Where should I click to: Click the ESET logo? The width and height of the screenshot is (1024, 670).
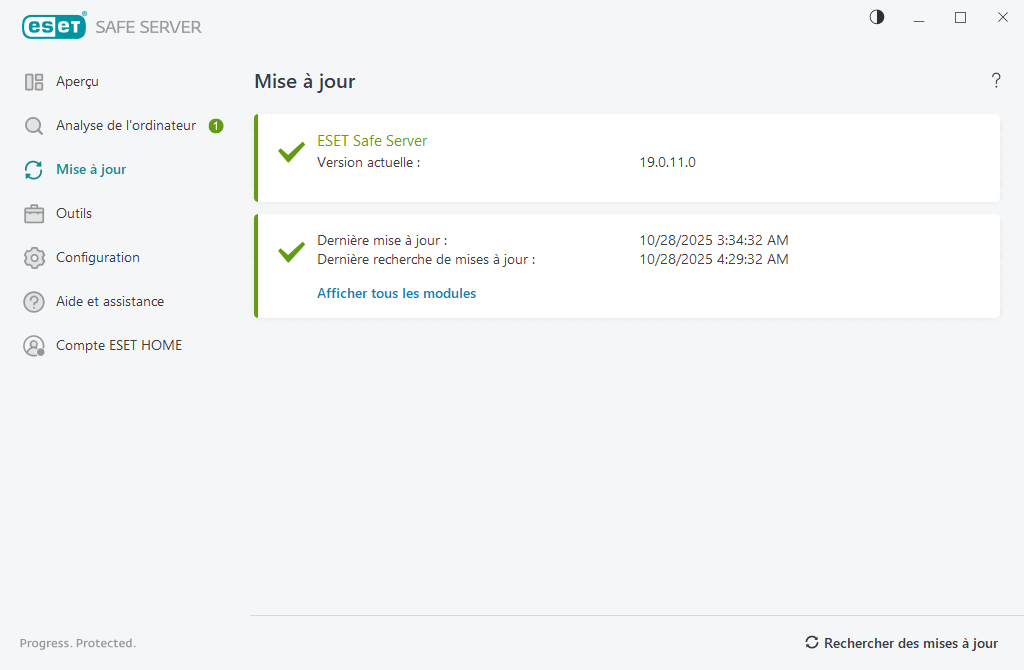53,27
